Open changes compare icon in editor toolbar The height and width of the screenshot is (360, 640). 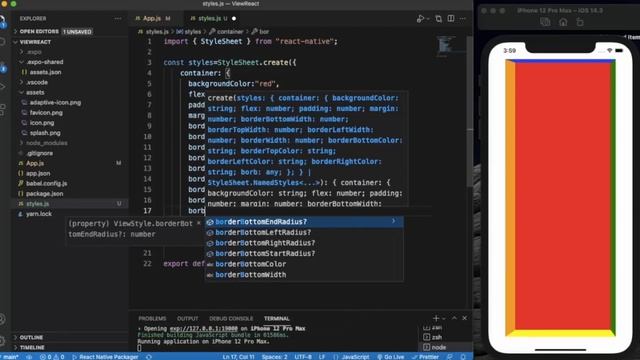coord(438,19)
